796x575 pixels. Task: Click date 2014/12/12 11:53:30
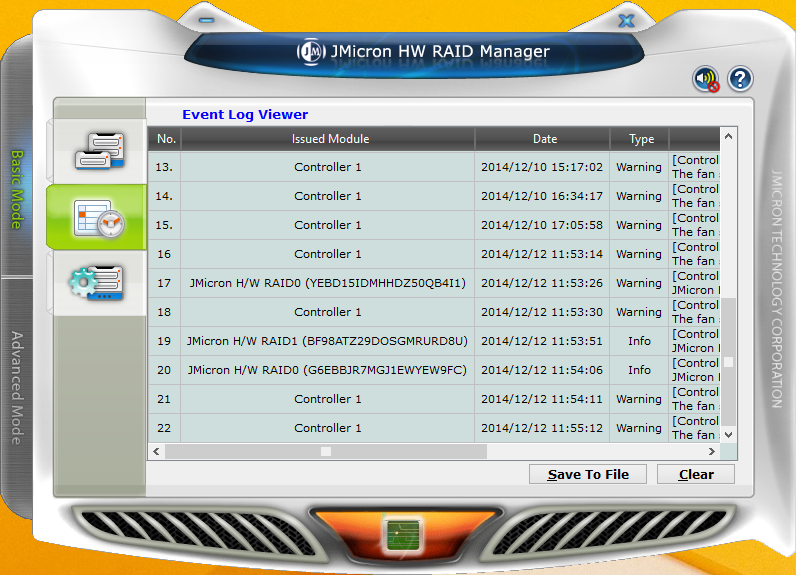(x=542, y=312)
